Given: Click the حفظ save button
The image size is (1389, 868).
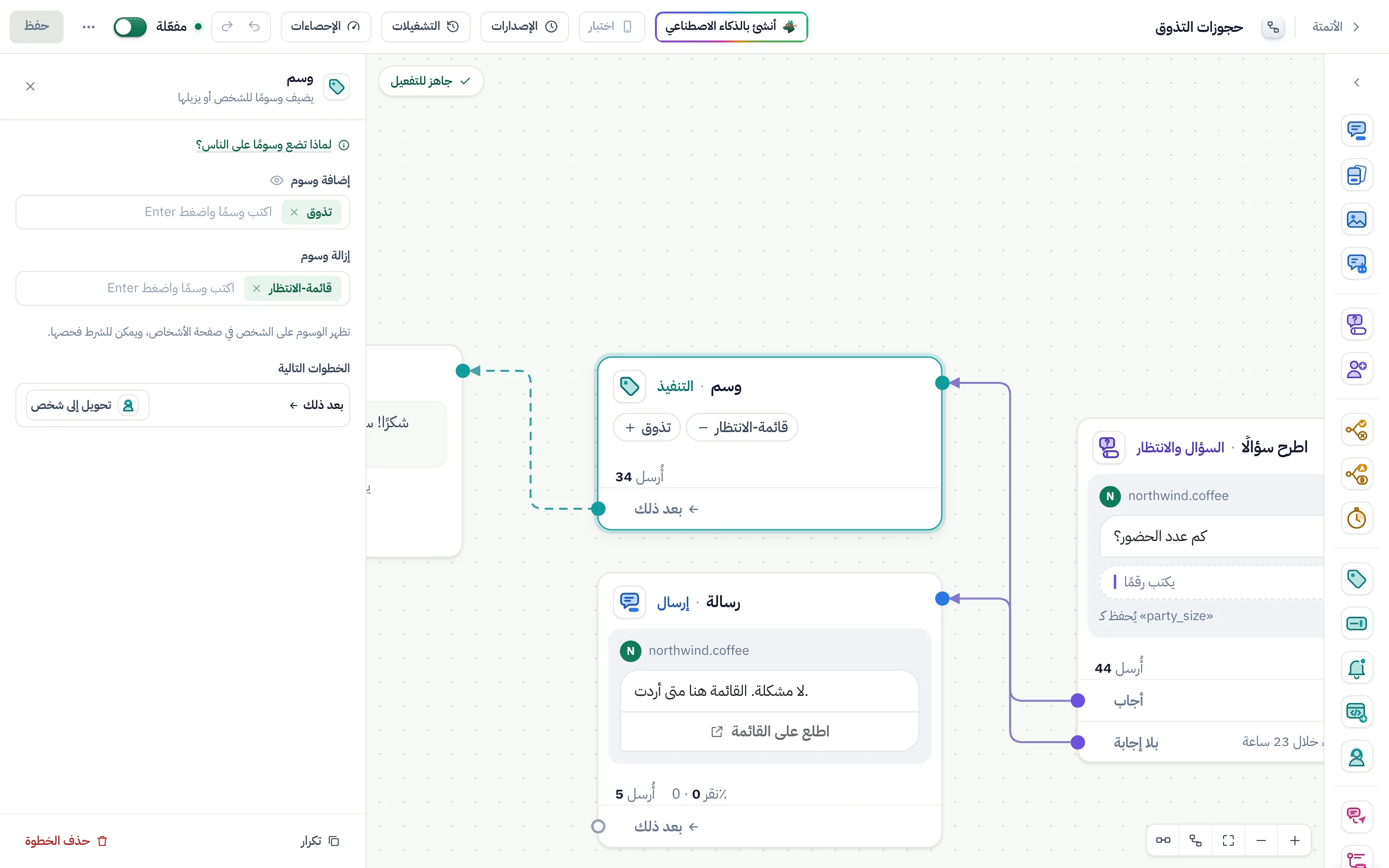Looking at the screenshot, I should coord(36,27).
